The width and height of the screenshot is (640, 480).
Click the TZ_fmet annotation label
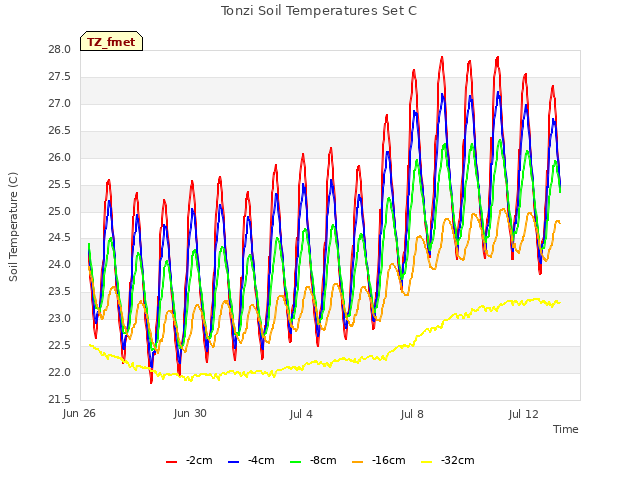(111, 42)
